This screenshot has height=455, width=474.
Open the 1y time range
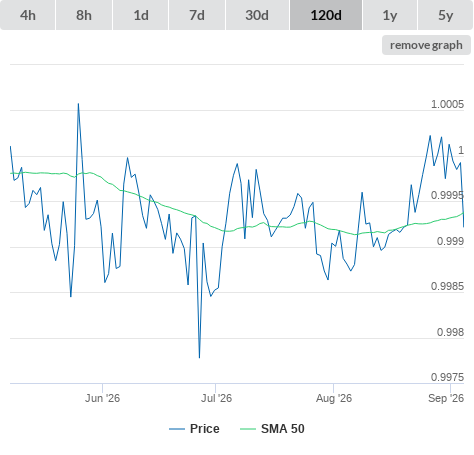click(x=390, y=15)
